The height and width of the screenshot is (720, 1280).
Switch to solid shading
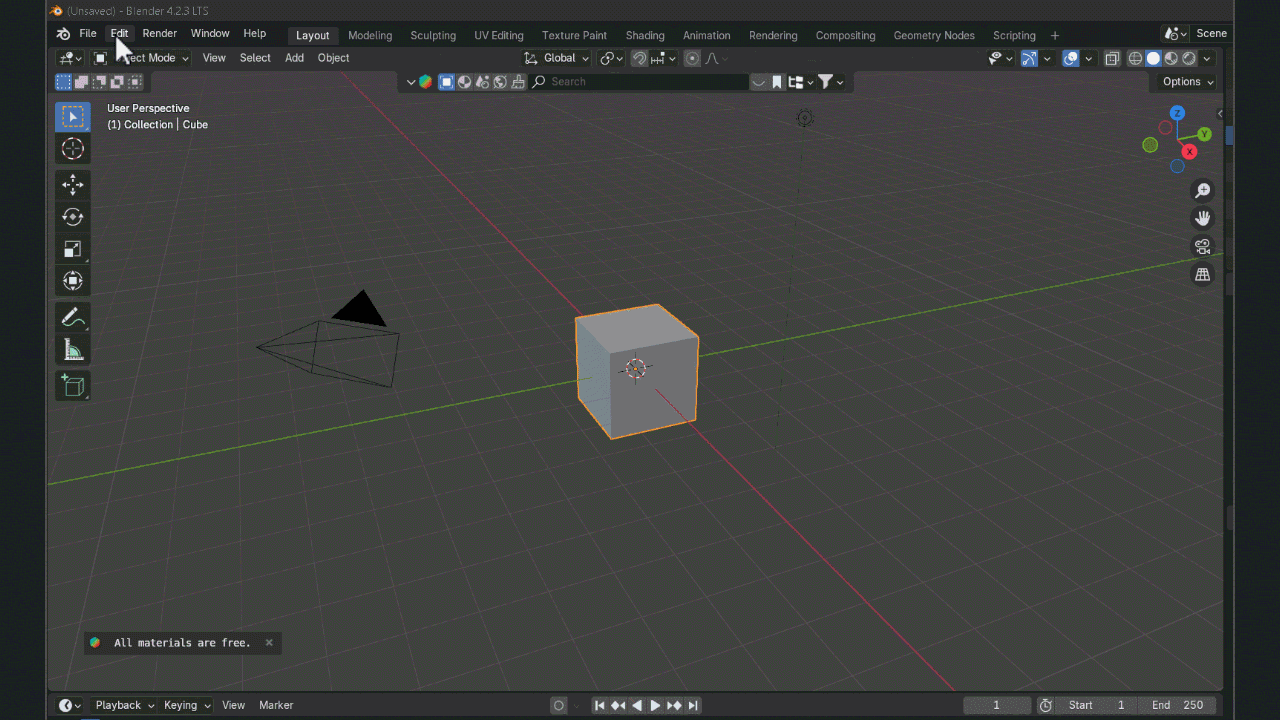[1153, 58]
